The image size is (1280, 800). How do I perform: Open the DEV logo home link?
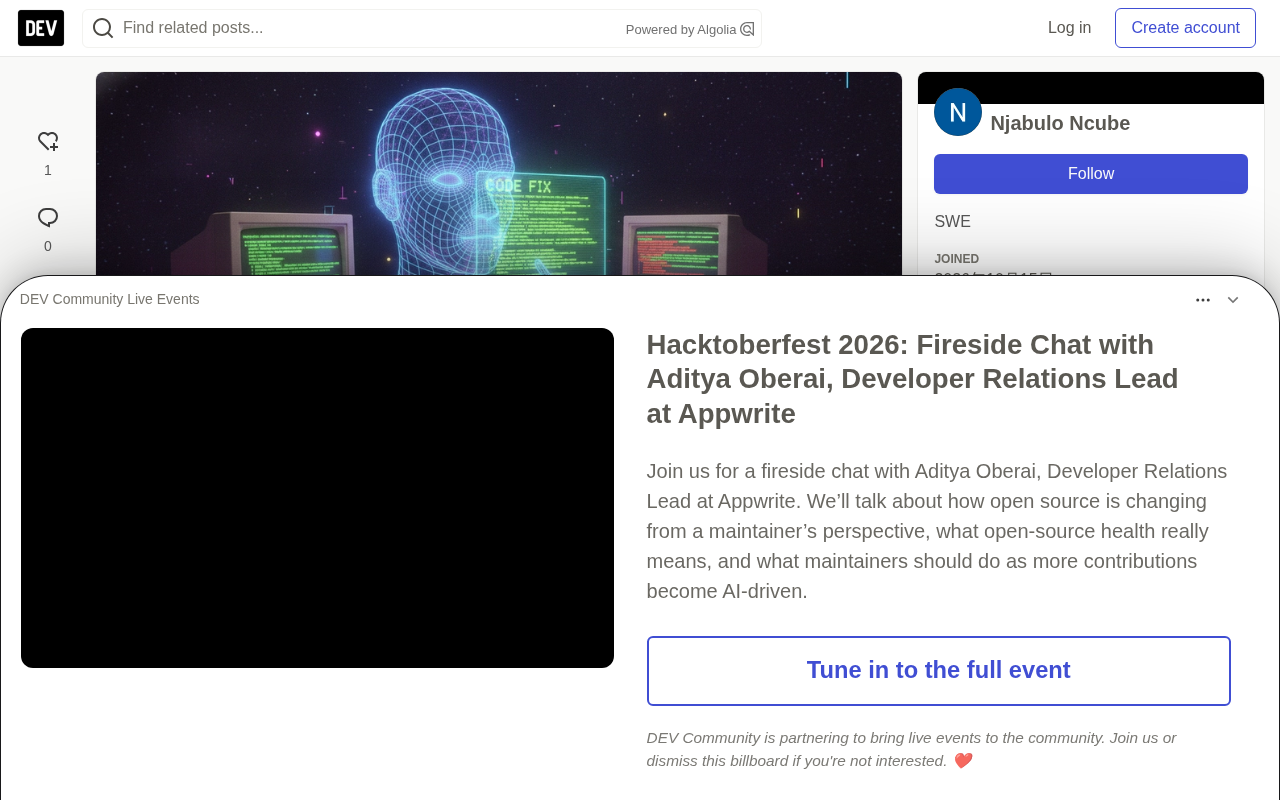click(x=41, y=28)
